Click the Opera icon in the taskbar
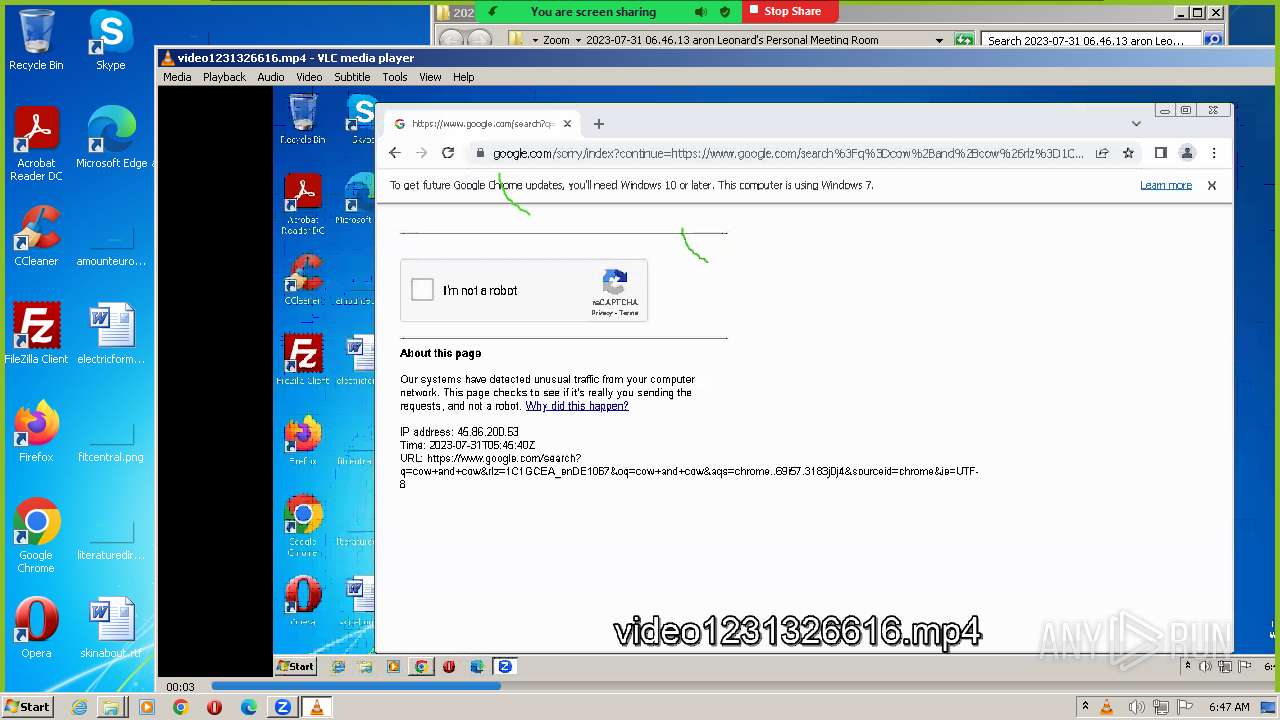The width and height of the screenshot is (1280, 720). (x=214, y=707)
